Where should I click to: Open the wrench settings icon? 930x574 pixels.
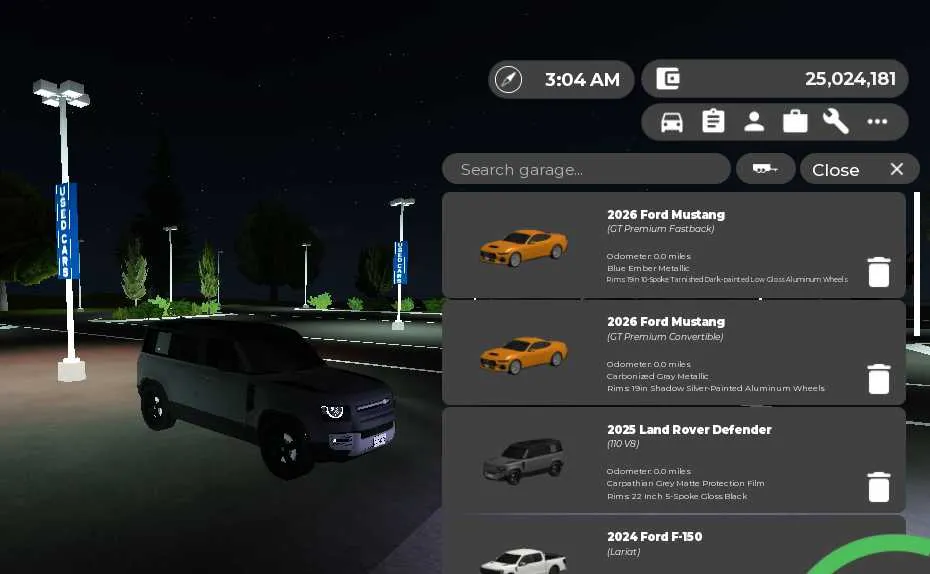tap(836, 122)
